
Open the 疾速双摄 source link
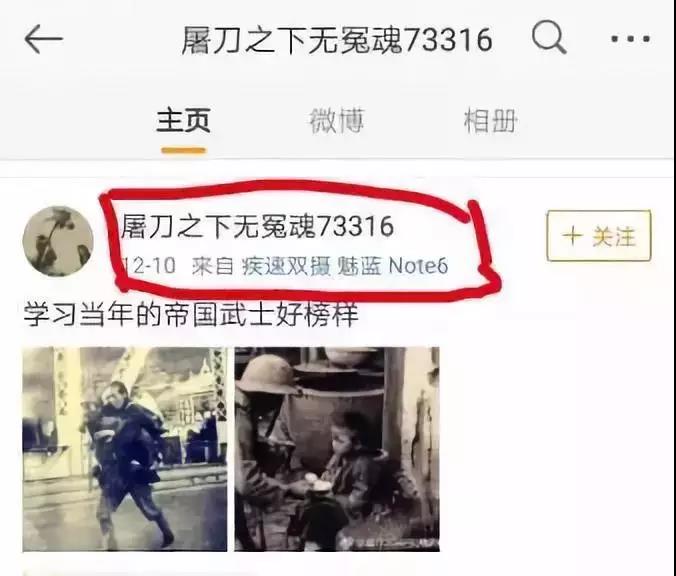[x=286, y=266]
